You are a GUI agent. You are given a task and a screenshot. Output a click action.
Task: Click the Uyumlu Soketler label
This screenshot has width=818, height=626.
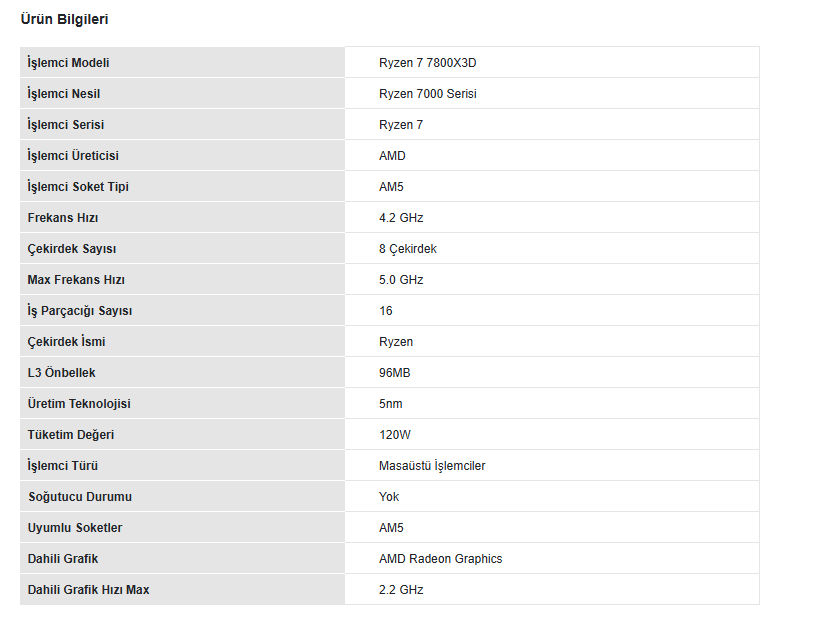coord(75,528)
